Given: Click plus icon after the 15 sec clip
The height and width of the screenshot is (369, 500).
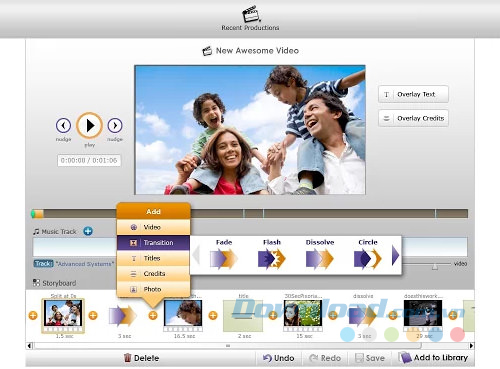Looking at the screenshot, I should click(333, 315).
